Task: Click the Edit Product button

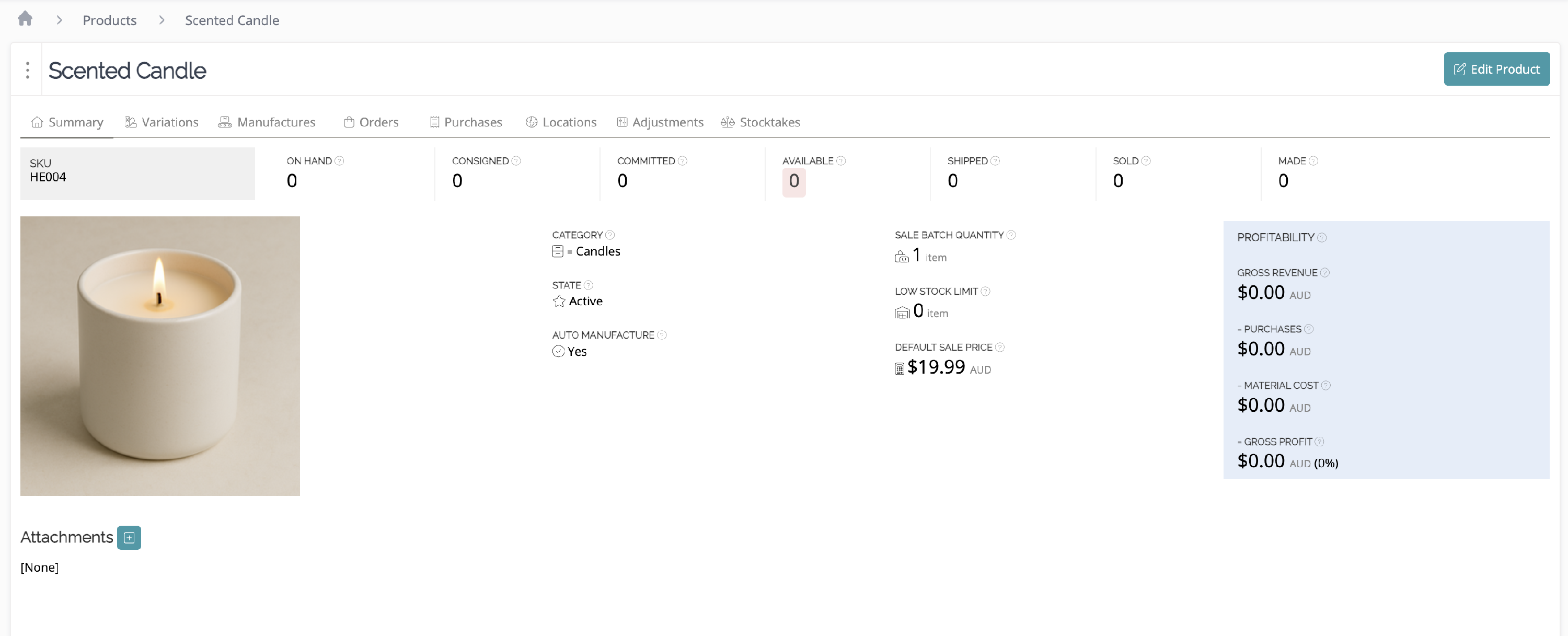Action: point(1496,70)
